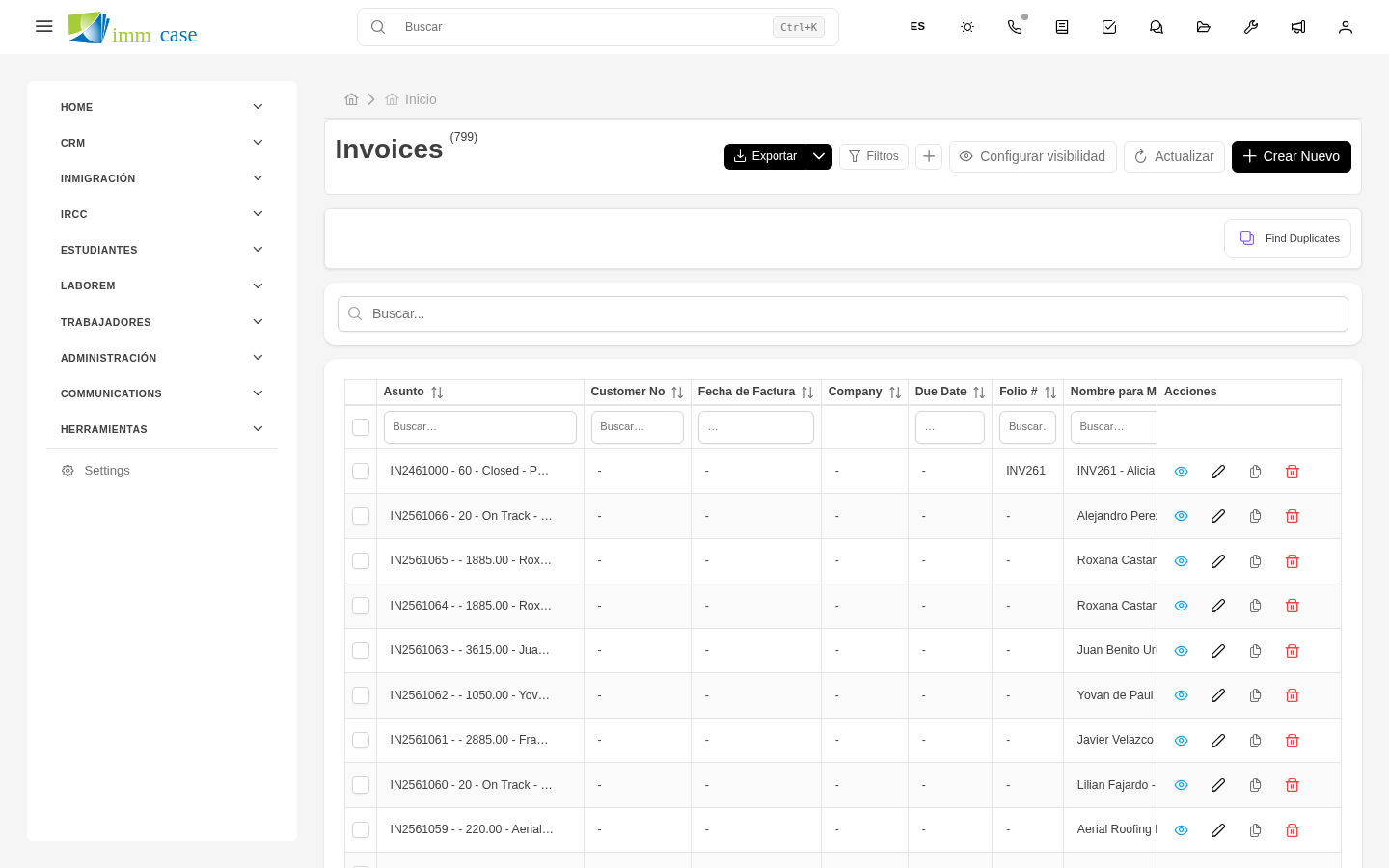1389x868 pixels.
Task: Edit invoice IN2561066 with pencil icon
Action: 1218,516
